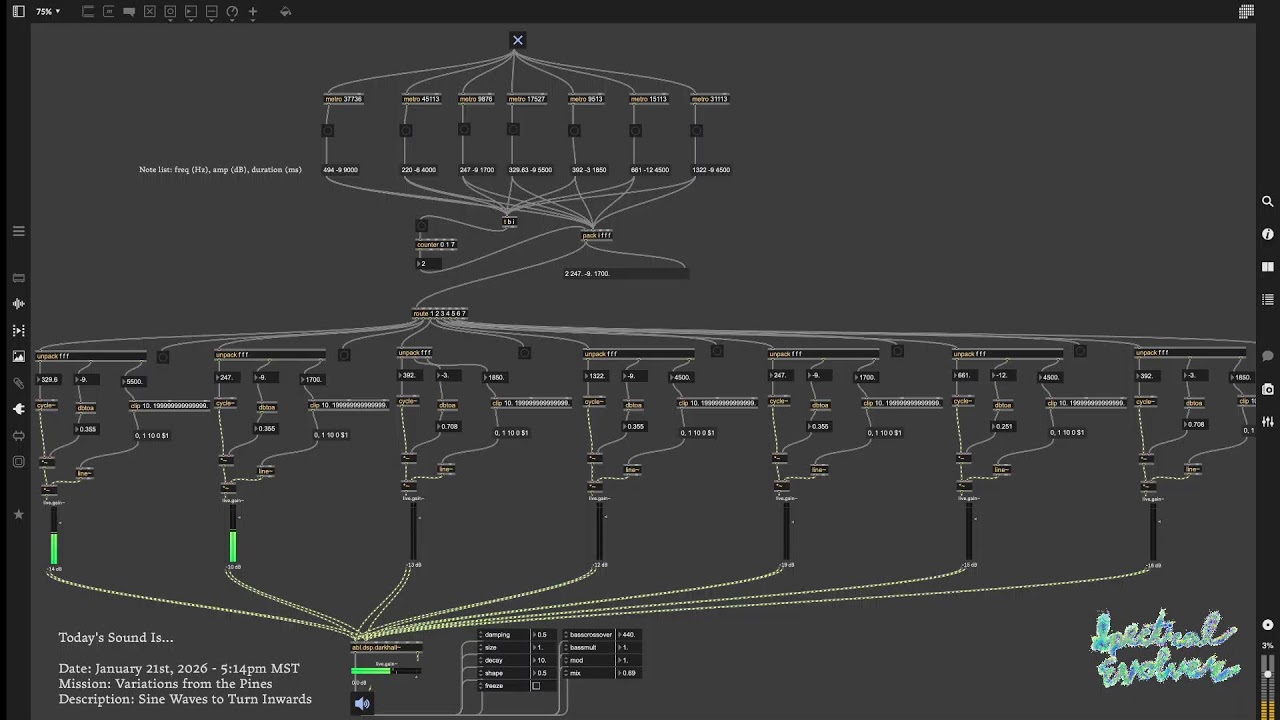Open the objects browser icon in left sidebar
The width and height of the screenshot is (1280, 720).
tap(18, 278)
